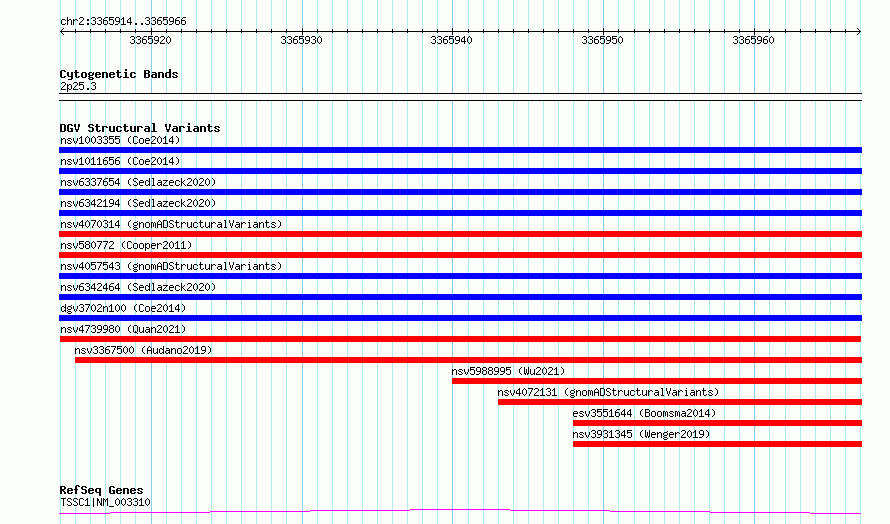The height and width of the screenshot is (524, 890).
Task: Select the blue bar of nsv6337654
Action: (460, 192)
